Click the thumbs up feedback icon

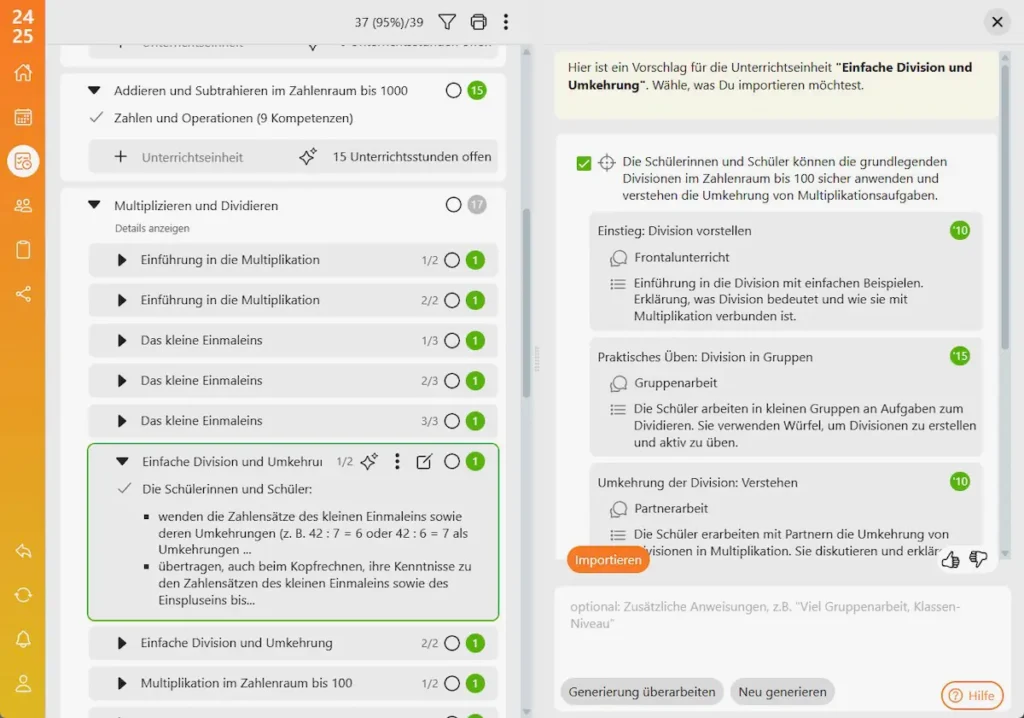click(x=950, y=559)
